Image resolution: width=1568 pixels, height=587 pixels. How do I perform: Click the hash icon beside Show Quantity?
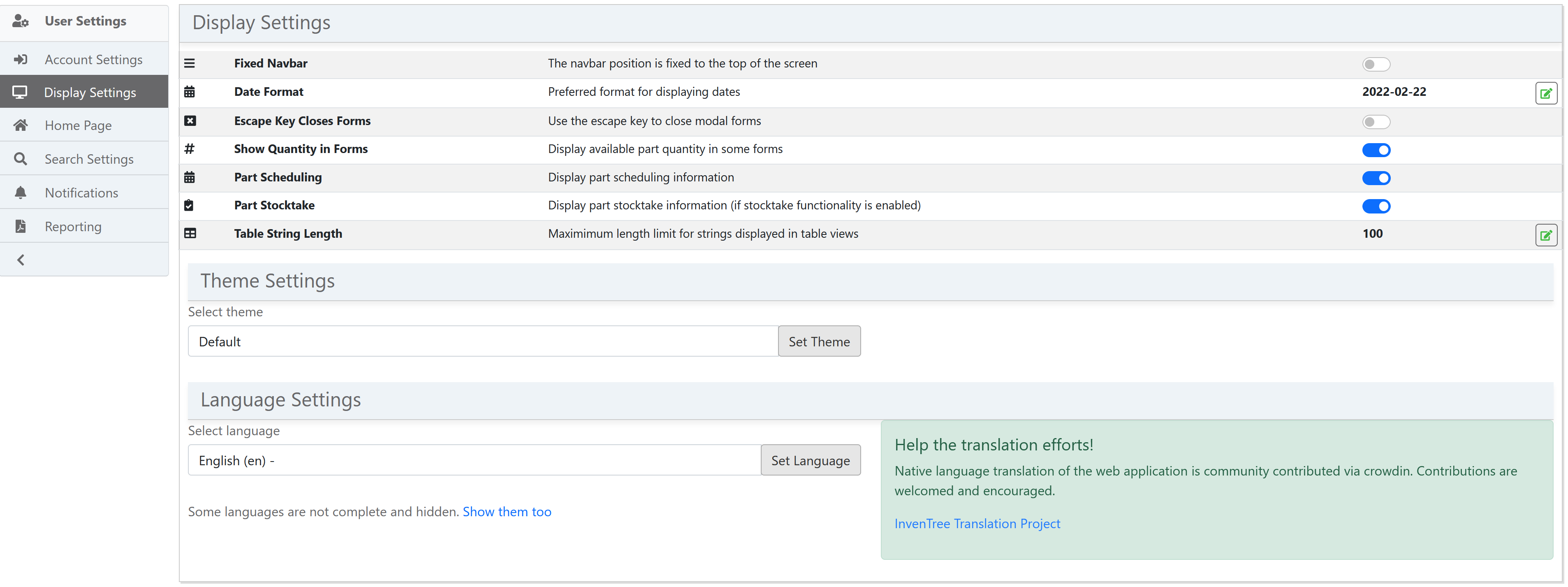[x=190, y=149]
